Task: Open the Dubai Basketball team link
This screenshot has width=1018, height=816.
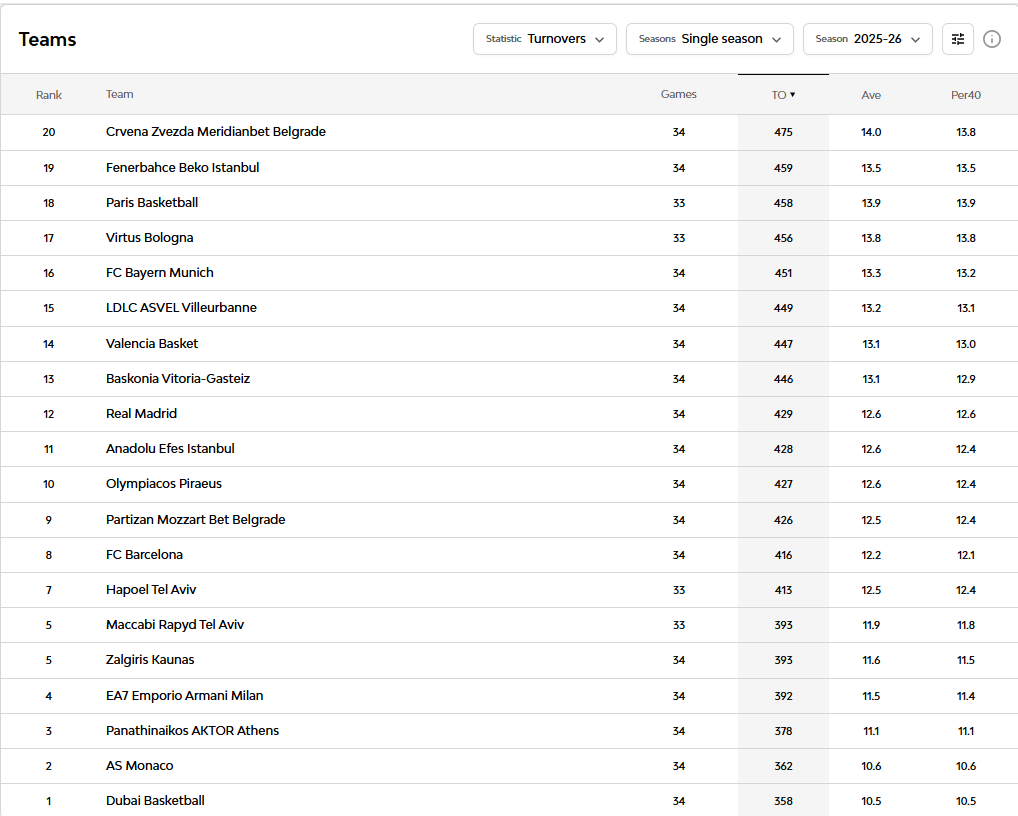Action: [155, 800]
